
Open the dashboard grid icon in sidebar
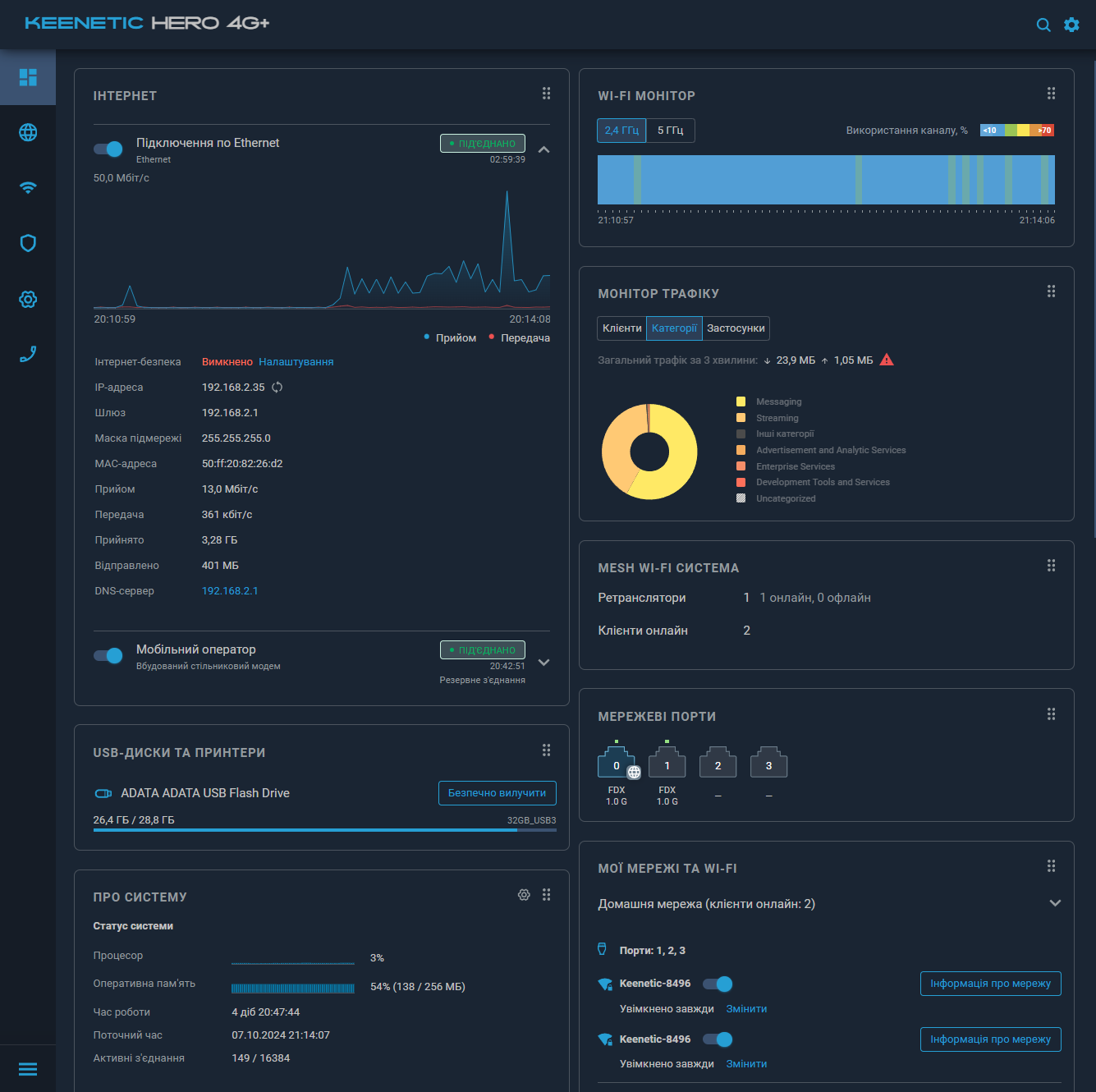click(28, 77)
